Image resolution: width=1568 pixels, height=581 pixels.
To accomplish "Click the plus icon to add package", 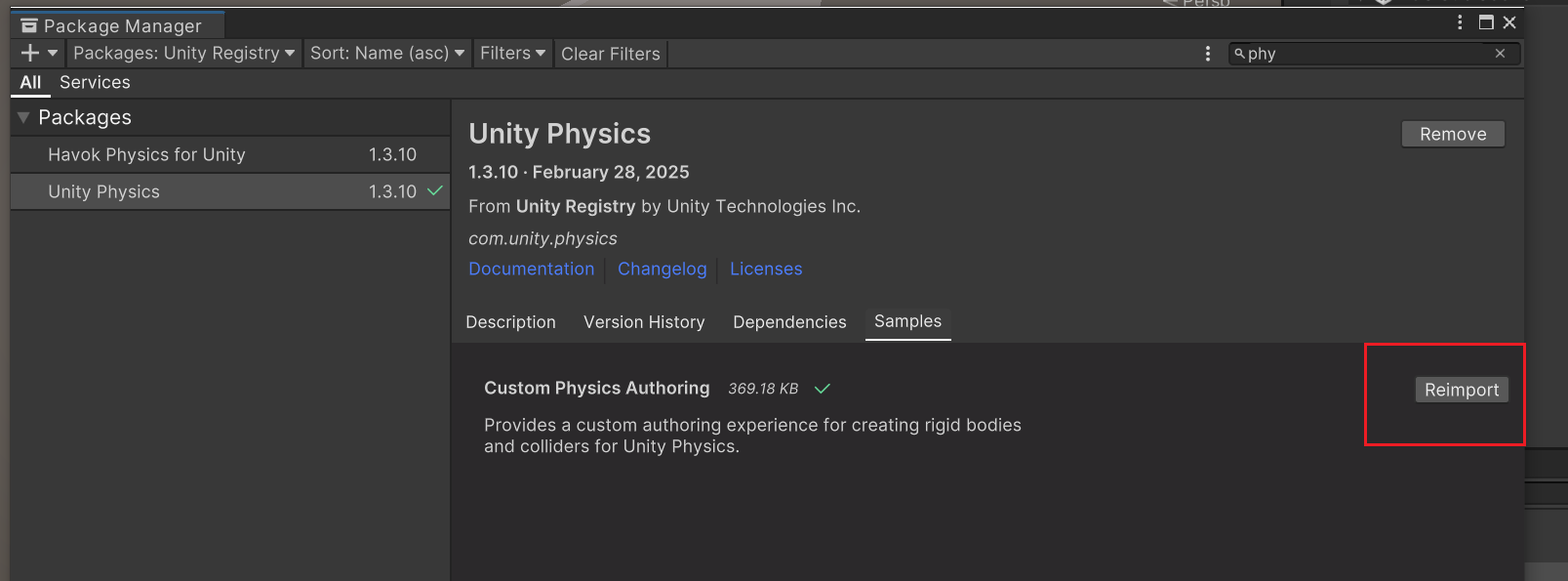I will click(x=30, y=53).
